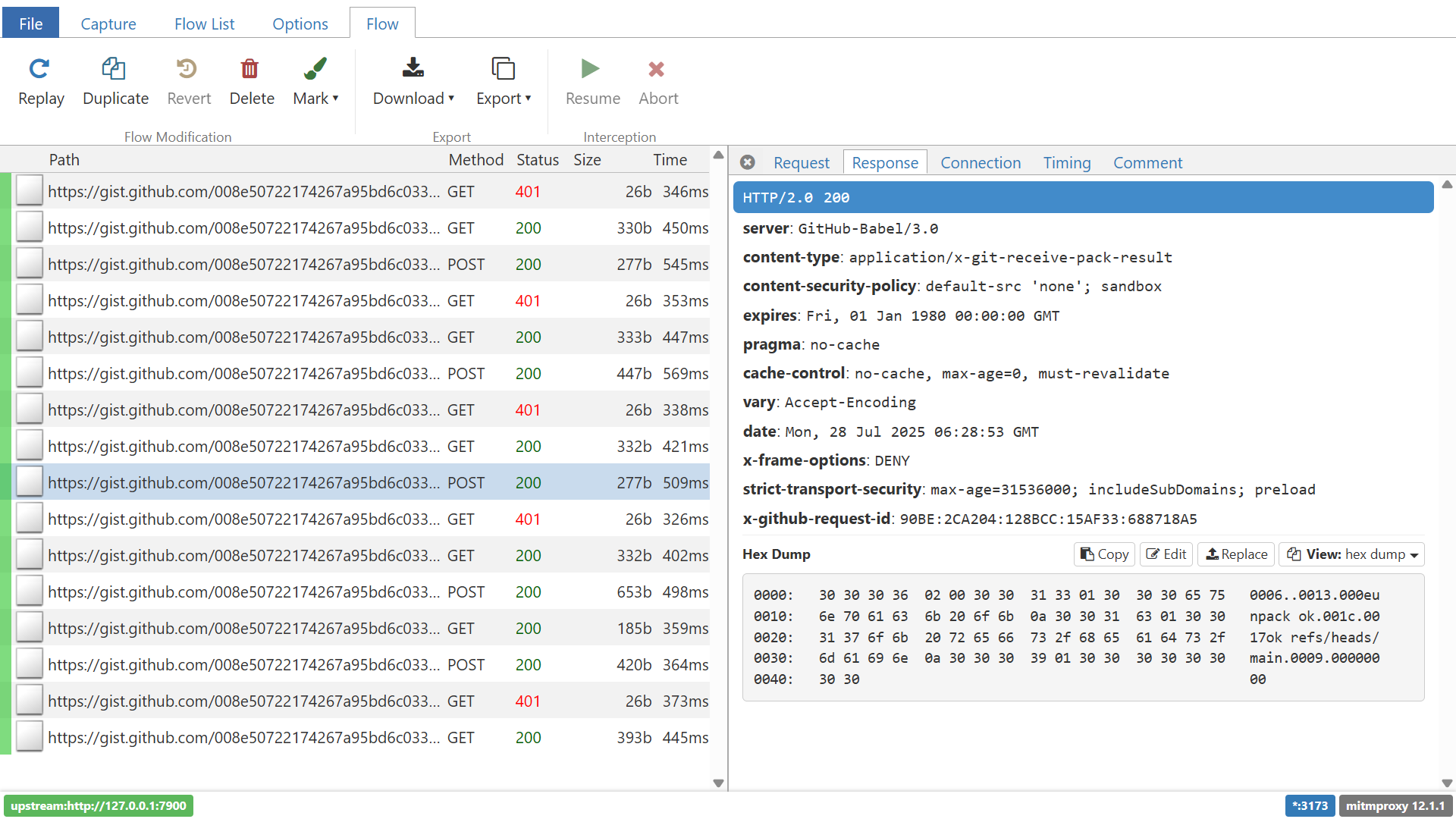Switch to the Flow List tab
The height and width of the screenshot is (819, 1456).
[204, 24]
